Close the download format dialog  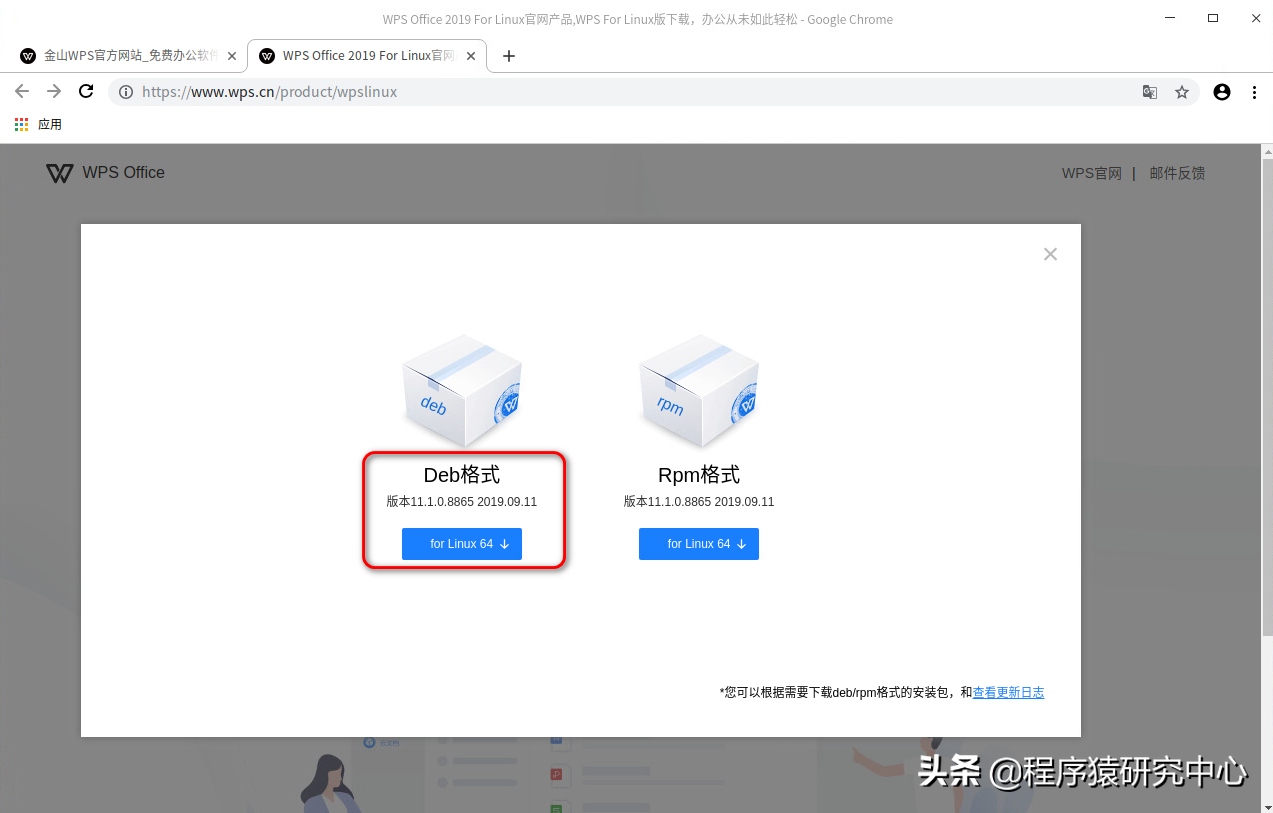[x=1050, y=254]
